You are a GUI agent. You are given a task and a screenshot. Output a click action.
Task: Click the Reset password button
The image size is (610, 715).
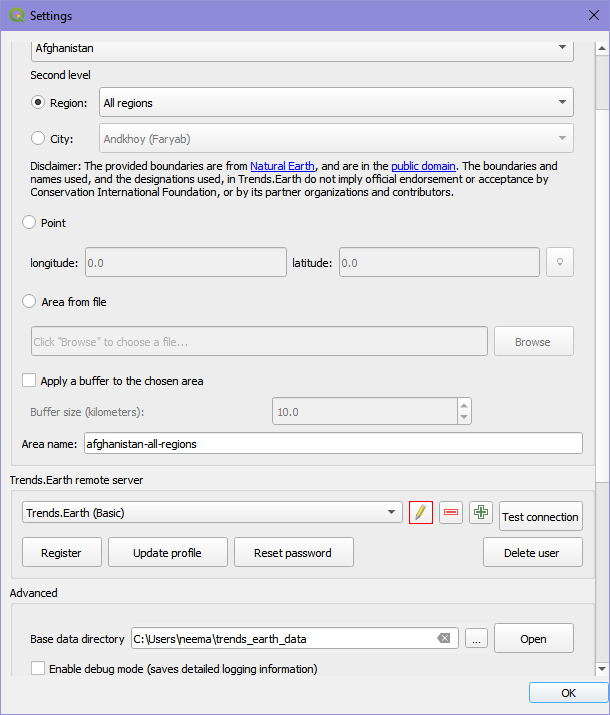[294, 552]
